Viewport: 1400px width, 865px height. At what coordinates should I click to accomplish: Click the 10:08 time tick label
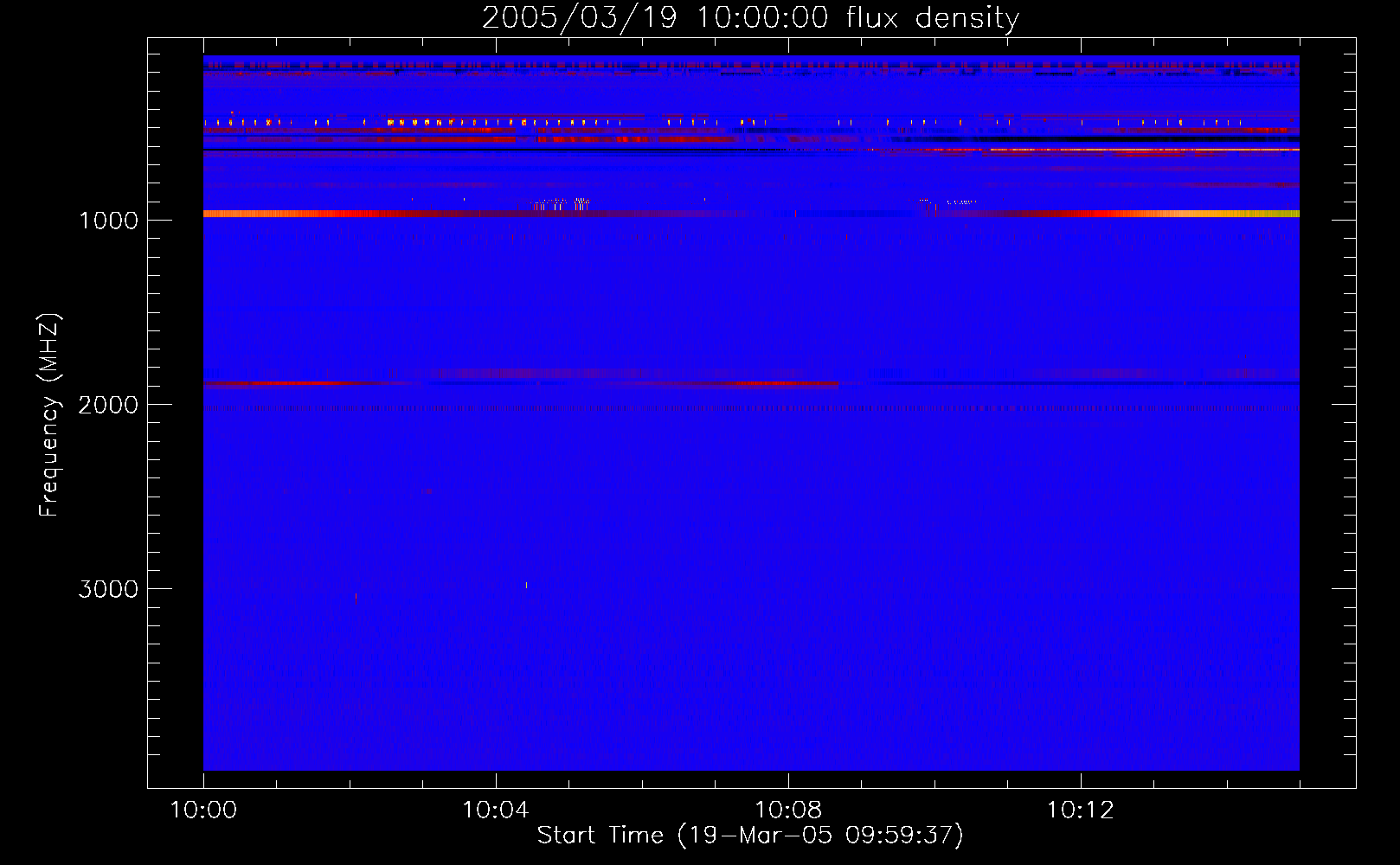pyautogui.click(x=788, y=811)
